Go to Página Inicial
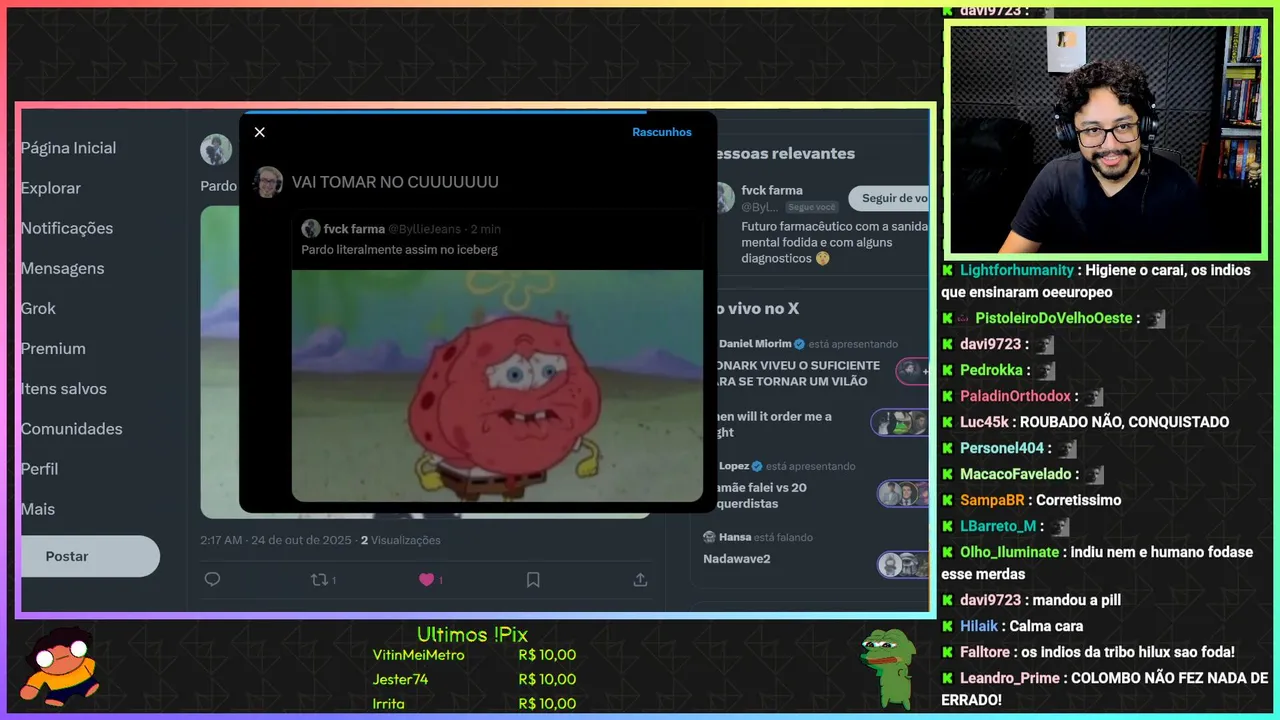The width and height of the screenshot is (1280, 720). click(68, 148)
